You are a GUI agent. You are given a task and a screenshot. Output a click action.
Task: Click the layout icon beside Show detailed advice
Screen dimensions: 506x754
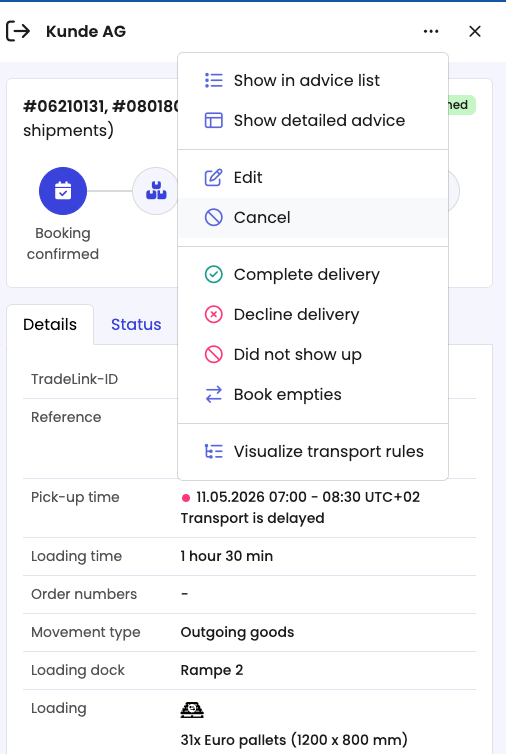pos(214,120)
